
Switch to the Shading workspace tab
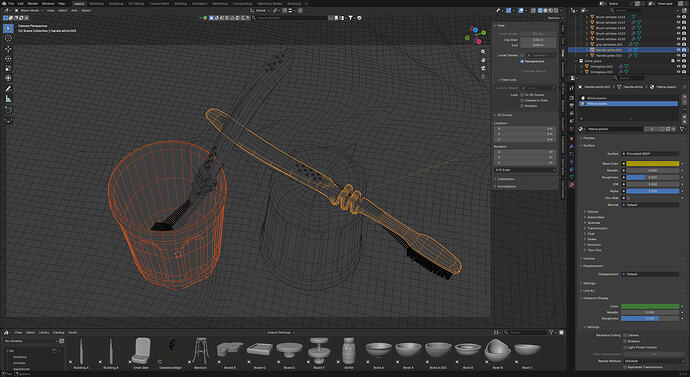pos(180,4)
